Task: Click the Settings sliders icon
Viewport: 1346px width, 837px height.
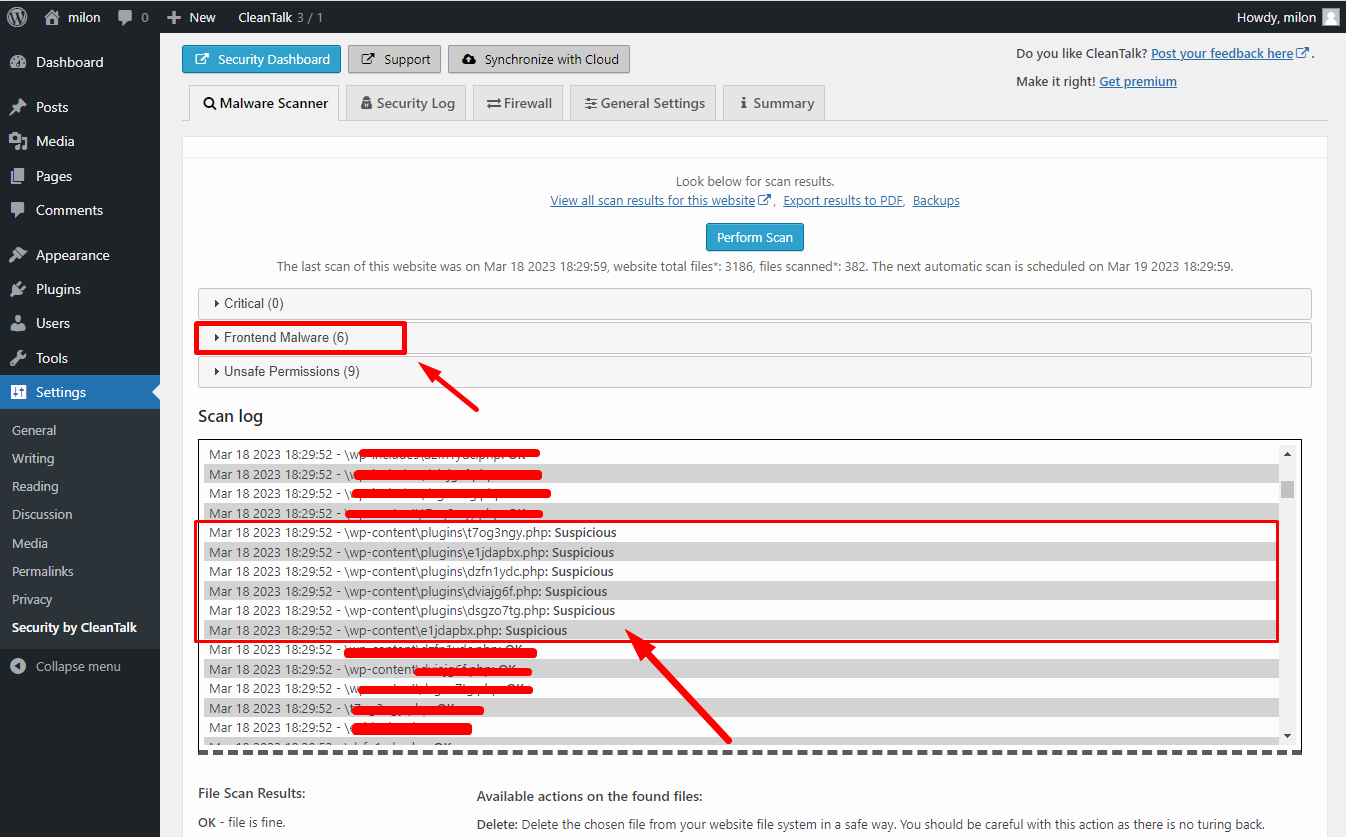Action: coord(18,392)
